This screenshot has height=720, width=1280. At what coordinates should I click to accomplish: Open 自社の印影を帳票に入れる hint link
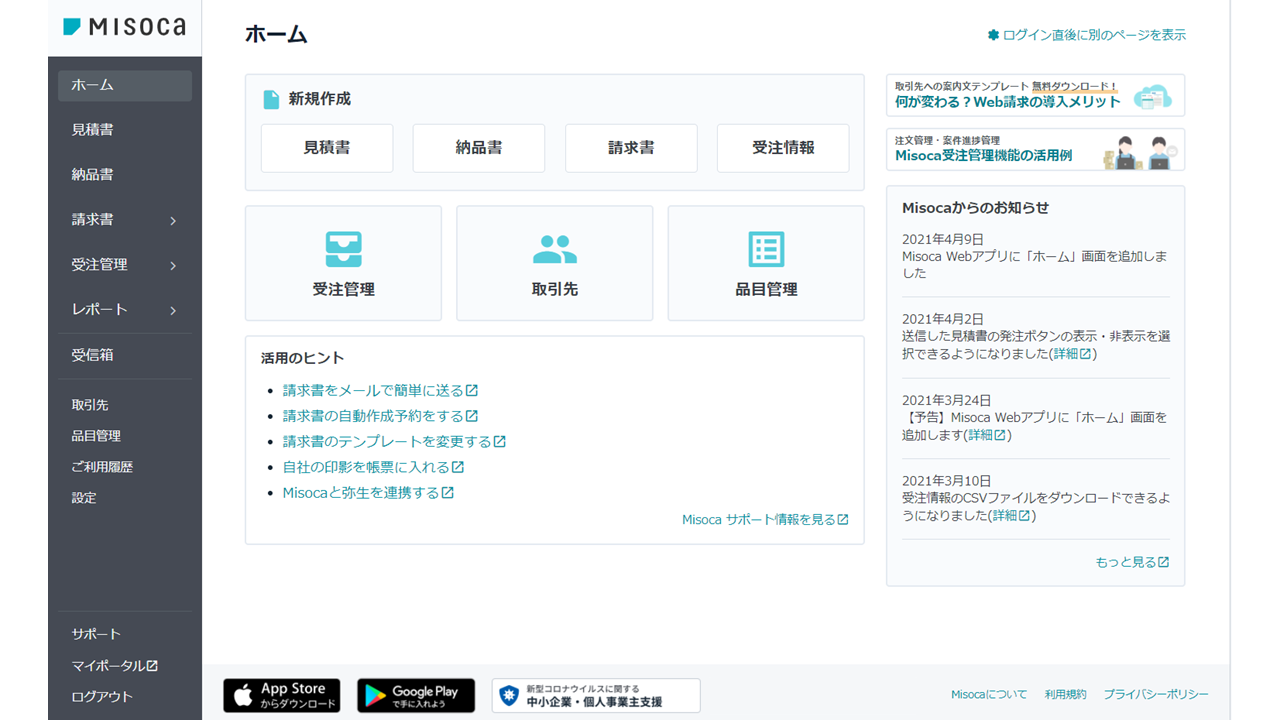tap(366, 467)
